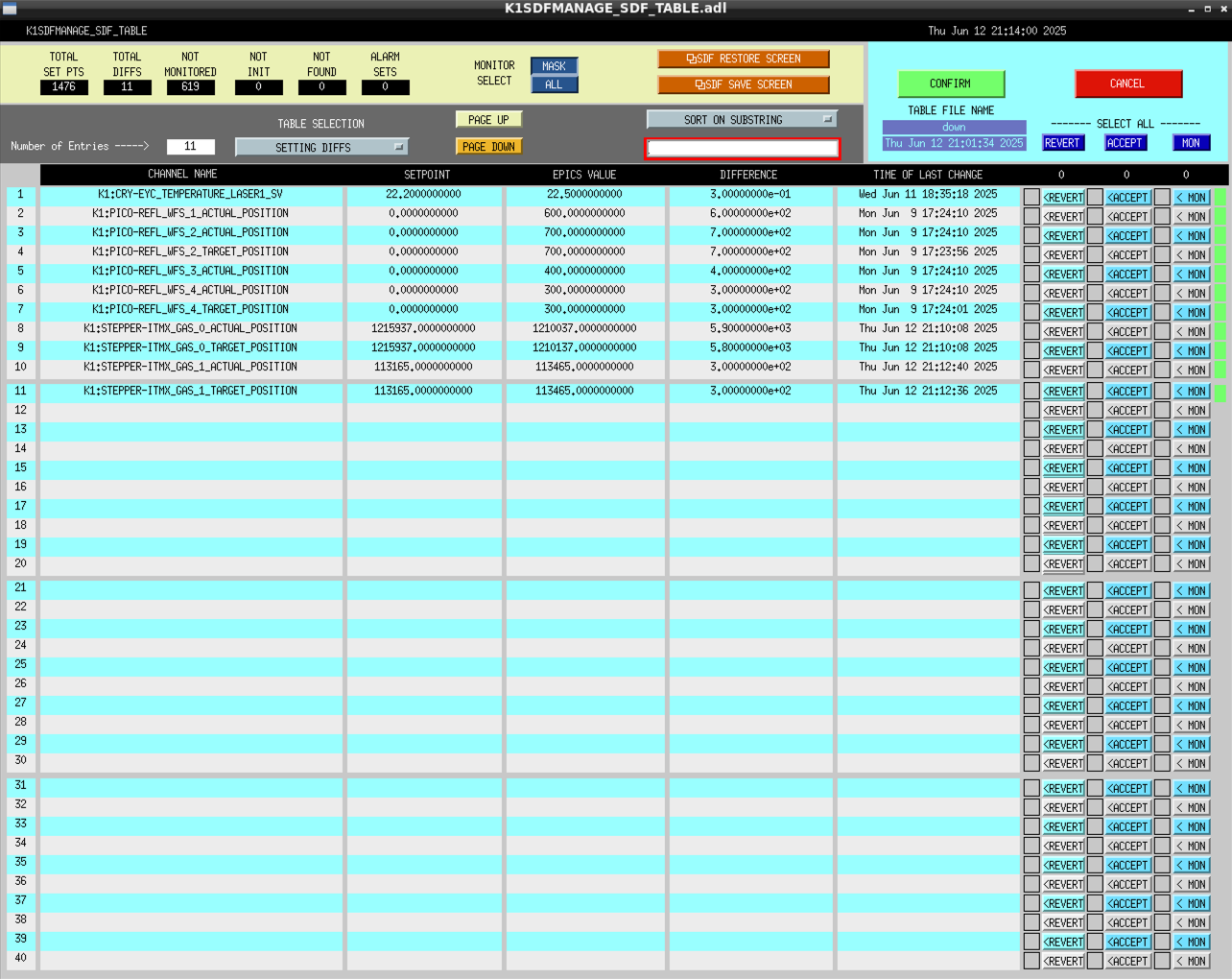Go to next page with PAGE DOWN
The height and width of the screenshot is (979, 1232).
click(488, 146)
